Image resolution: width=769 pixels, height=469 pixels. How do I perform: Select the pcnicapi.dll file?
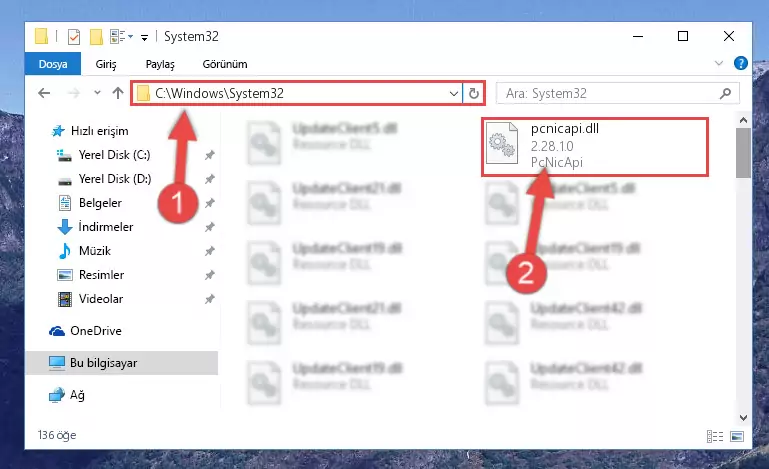[595, 147]
